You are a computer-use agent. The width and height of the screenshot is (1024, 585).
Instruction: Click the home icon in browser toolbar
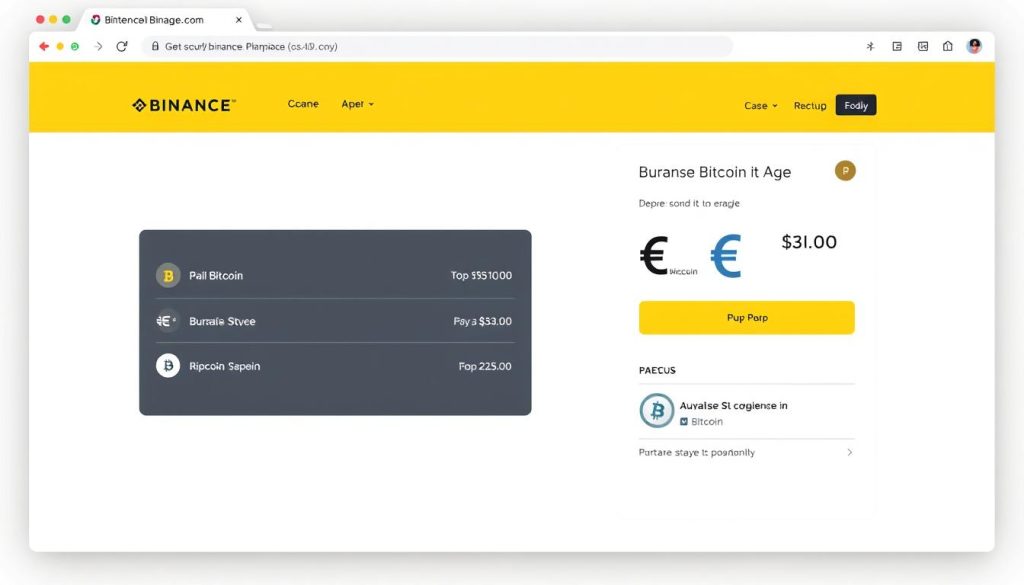pyautogui.click(x=948, y=46)
